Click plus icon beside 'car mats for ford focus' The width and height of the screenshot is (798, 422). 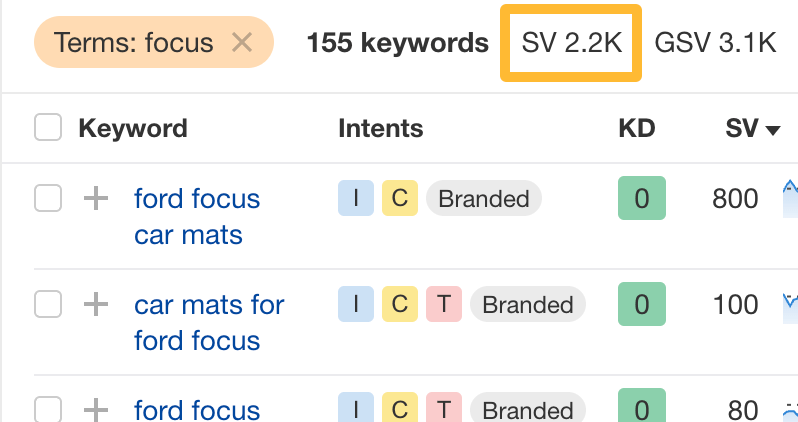click(x=95, y=304)
